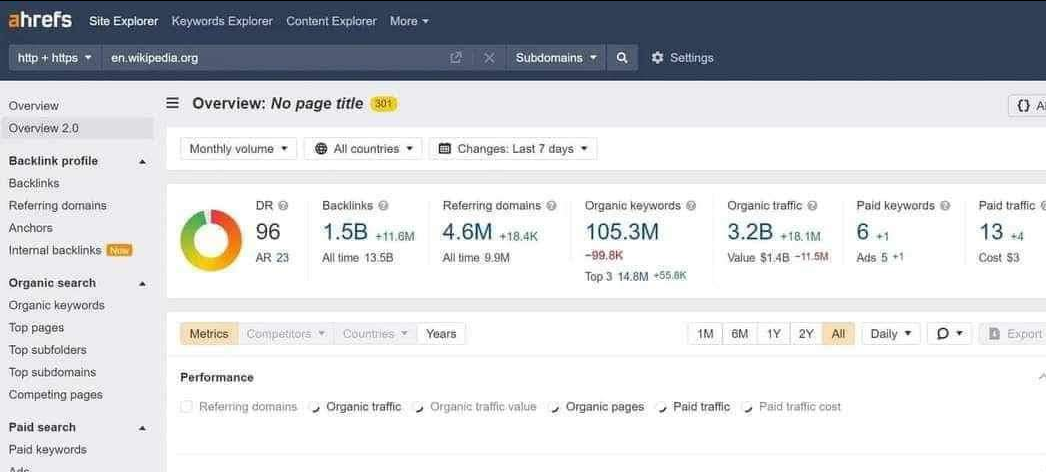Click the magnifier search button
This screenshot has width=1046, height=472.
pyautogui.click(x=622, y=58)
